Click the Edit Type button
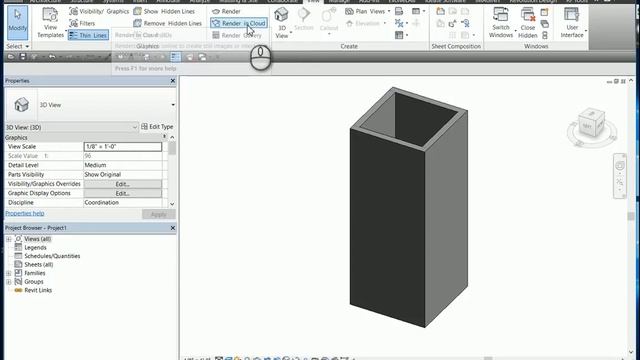640x360 pixels. point(157,127)
